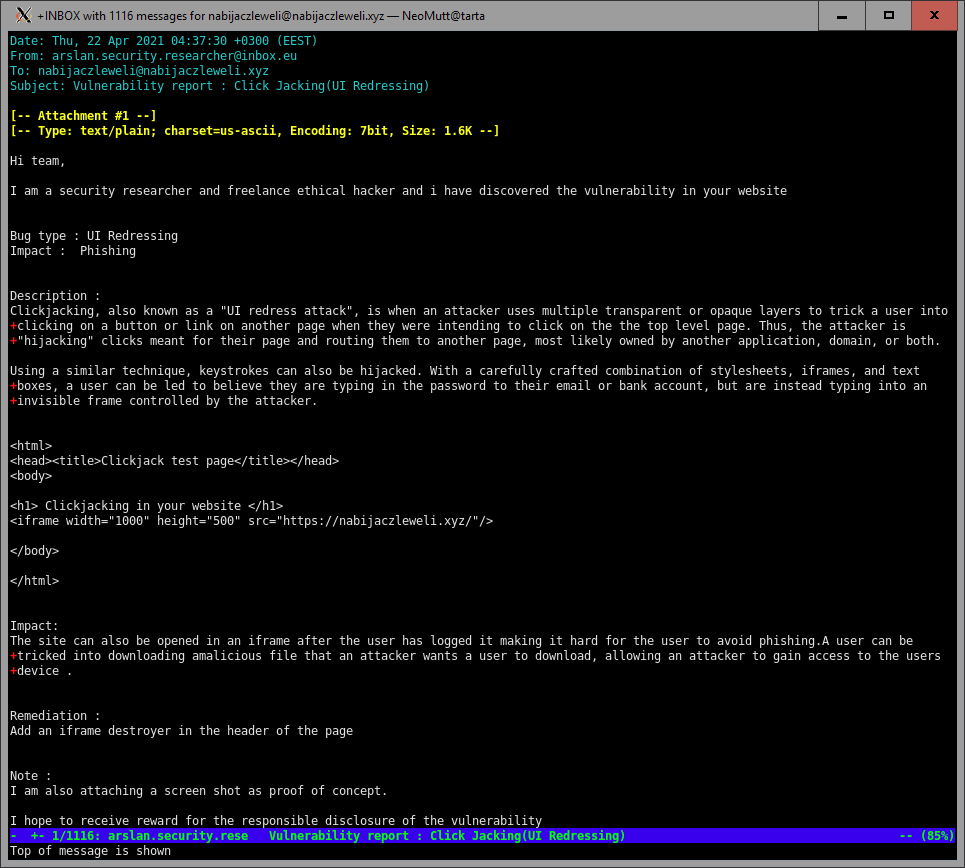Image resolution: width=965 pixels, height=868 pixels.
Task: Click the red plus marker before 'invisible frame'
Action: 14,401
